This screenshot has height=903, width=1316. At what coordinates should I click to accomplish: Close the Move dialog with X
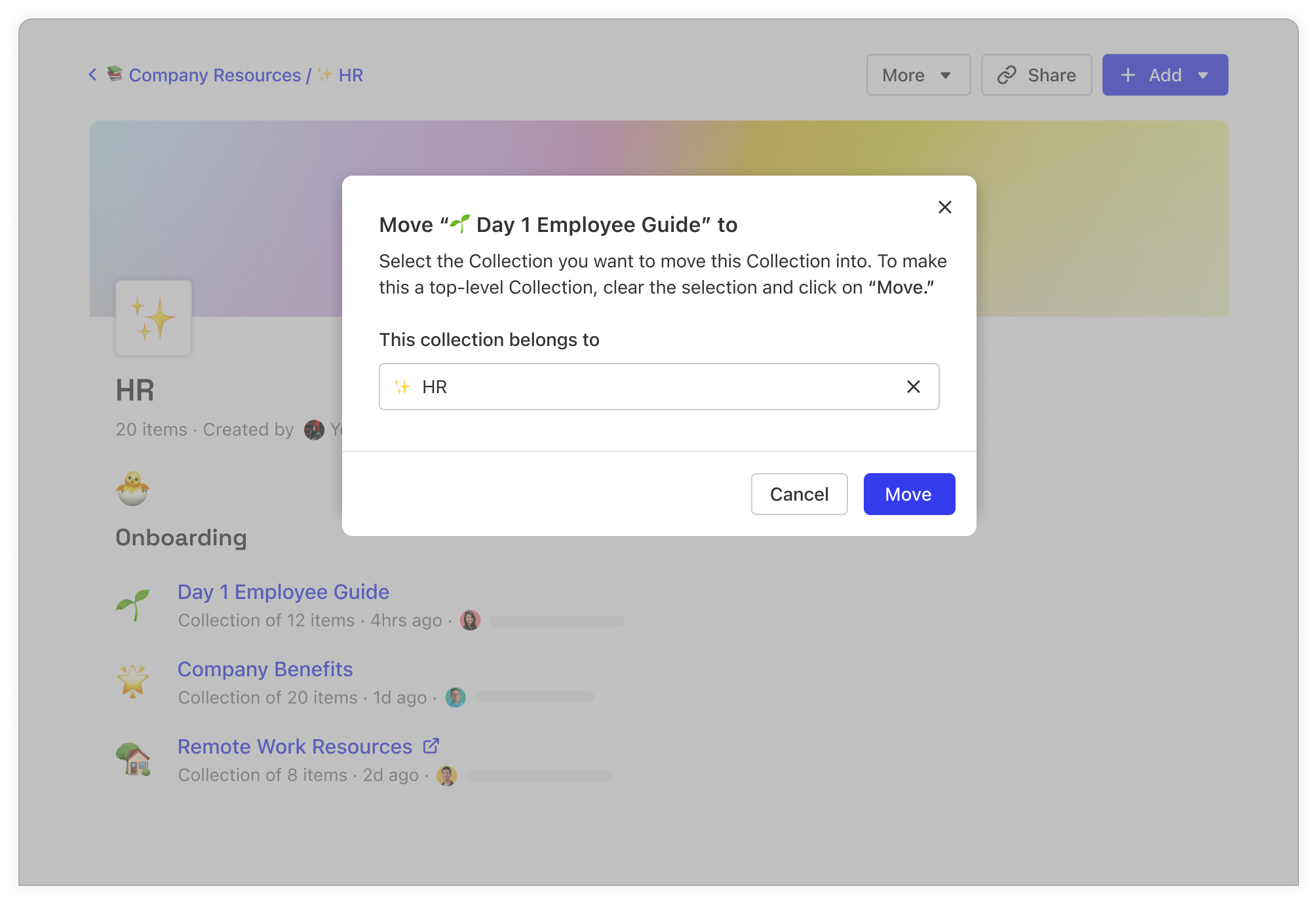(x=944, y=207)
